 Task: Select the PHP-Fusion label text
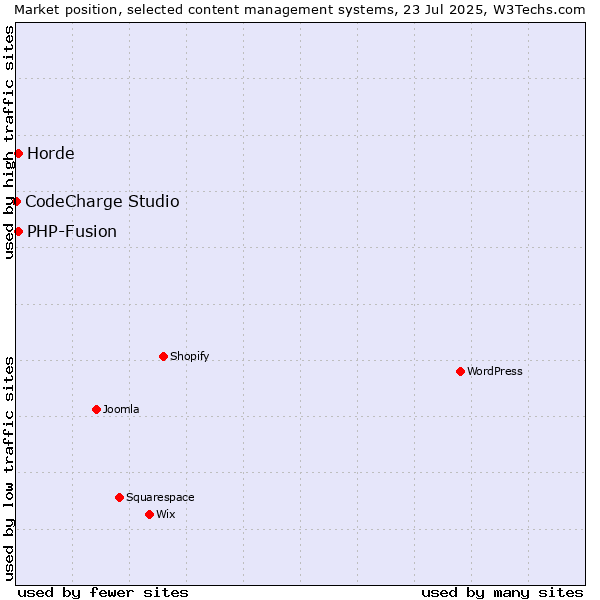point(72,232)
